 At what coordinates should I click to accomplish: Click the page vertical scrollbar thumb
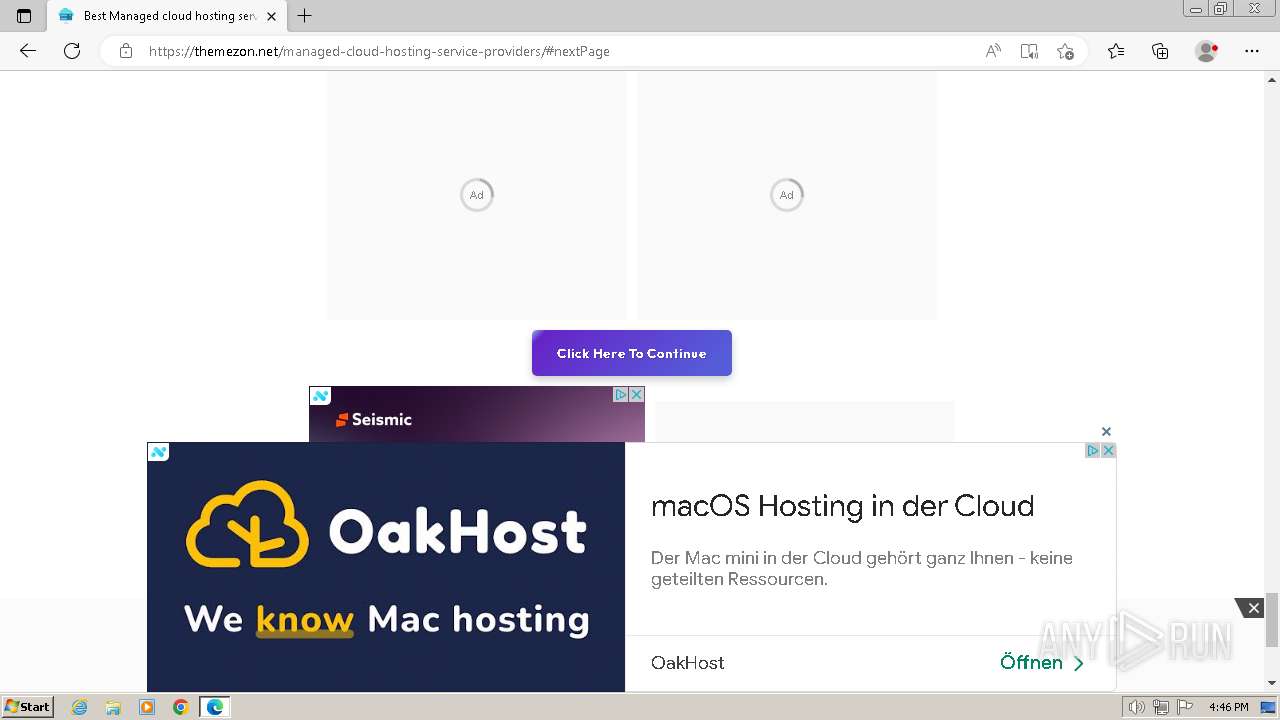coord(1272,620)
